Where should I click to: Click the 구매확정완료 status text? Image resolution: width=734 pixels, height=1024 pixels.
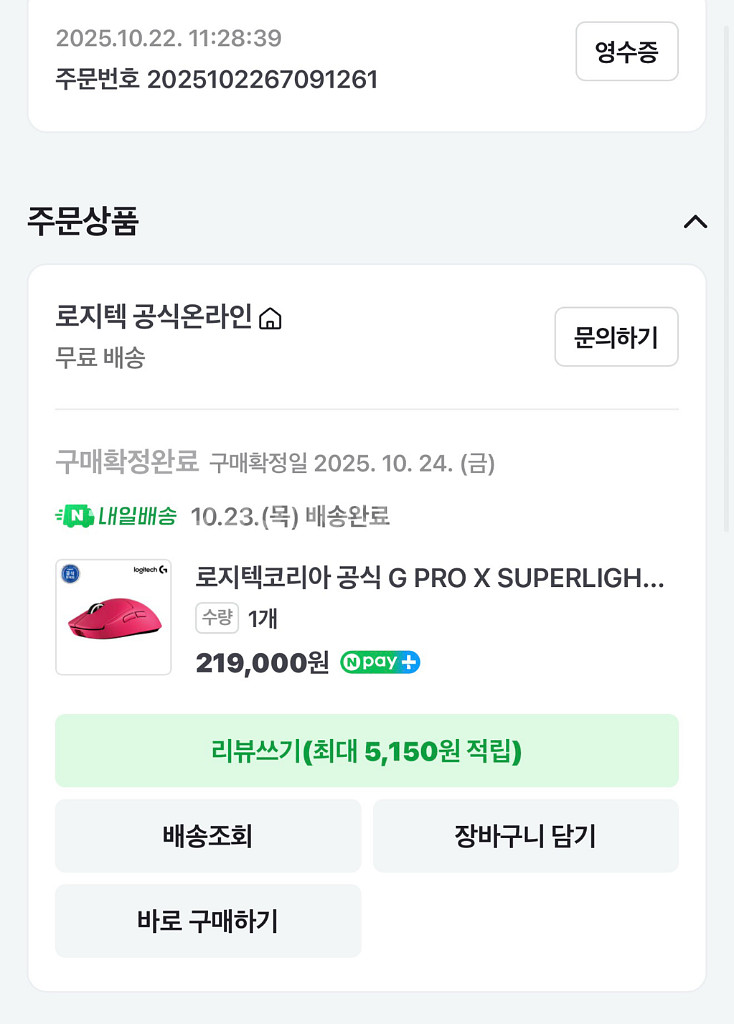(127, 463)
